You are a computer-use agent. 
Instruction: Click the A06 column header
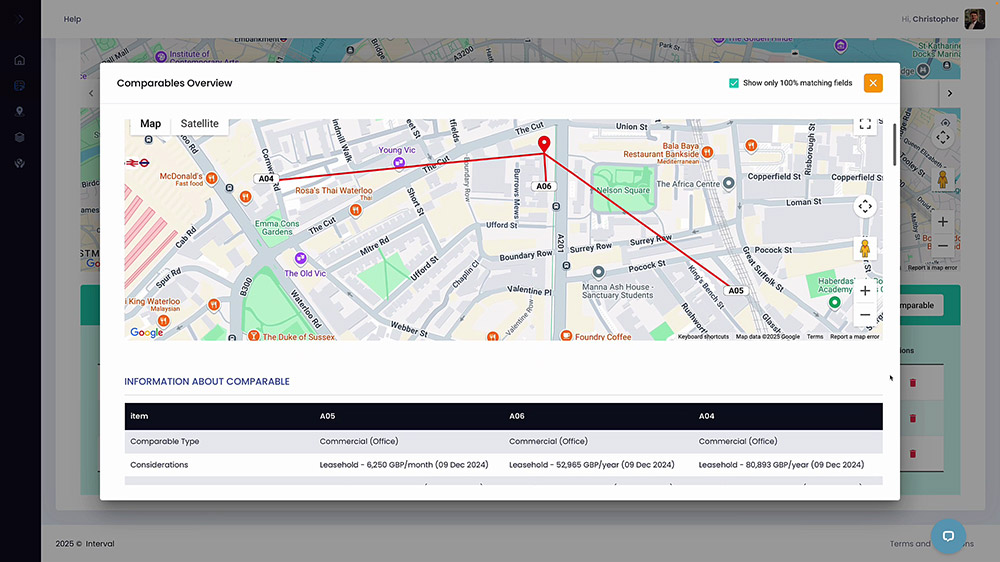(517, 416)
